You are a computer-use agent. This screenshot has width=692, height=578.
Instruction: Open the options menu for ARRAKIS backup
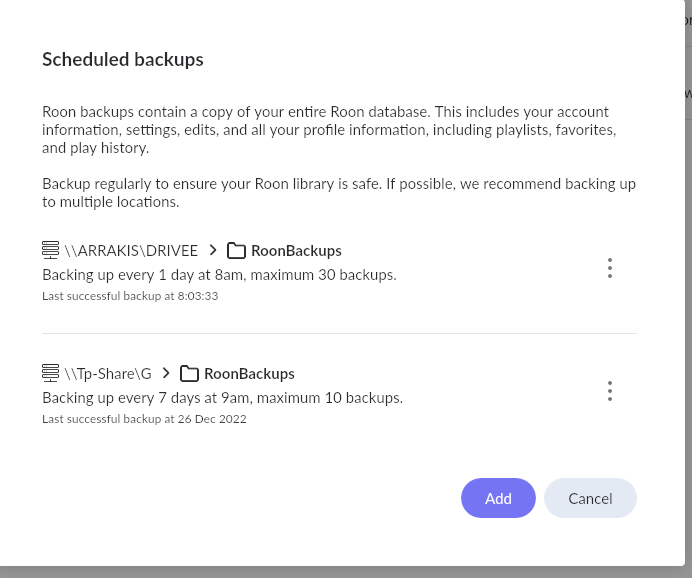coord(609,268)
